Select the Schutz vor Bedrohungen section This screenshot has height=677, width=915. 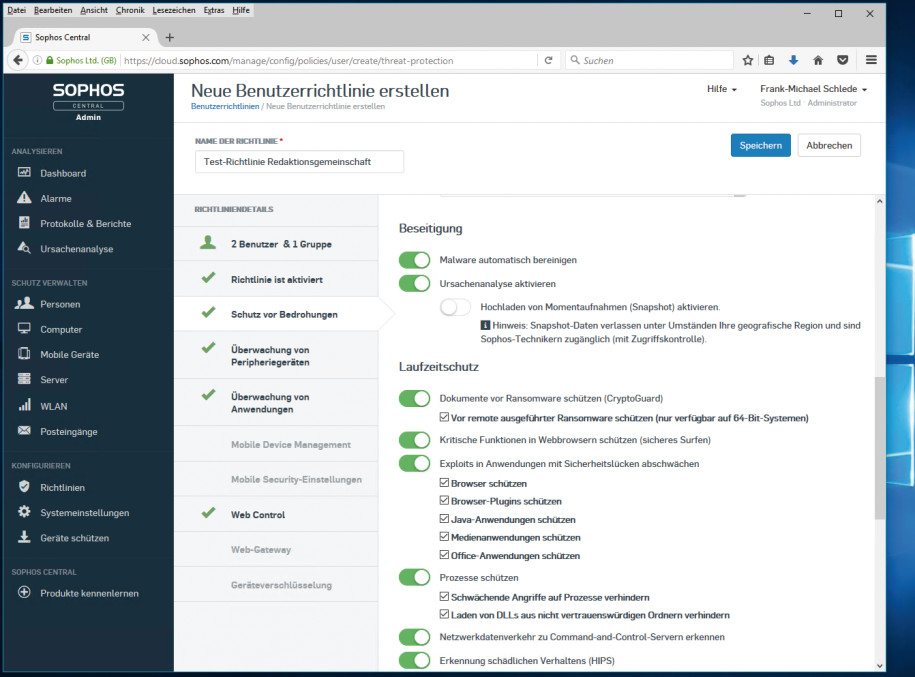click(277, 314)
